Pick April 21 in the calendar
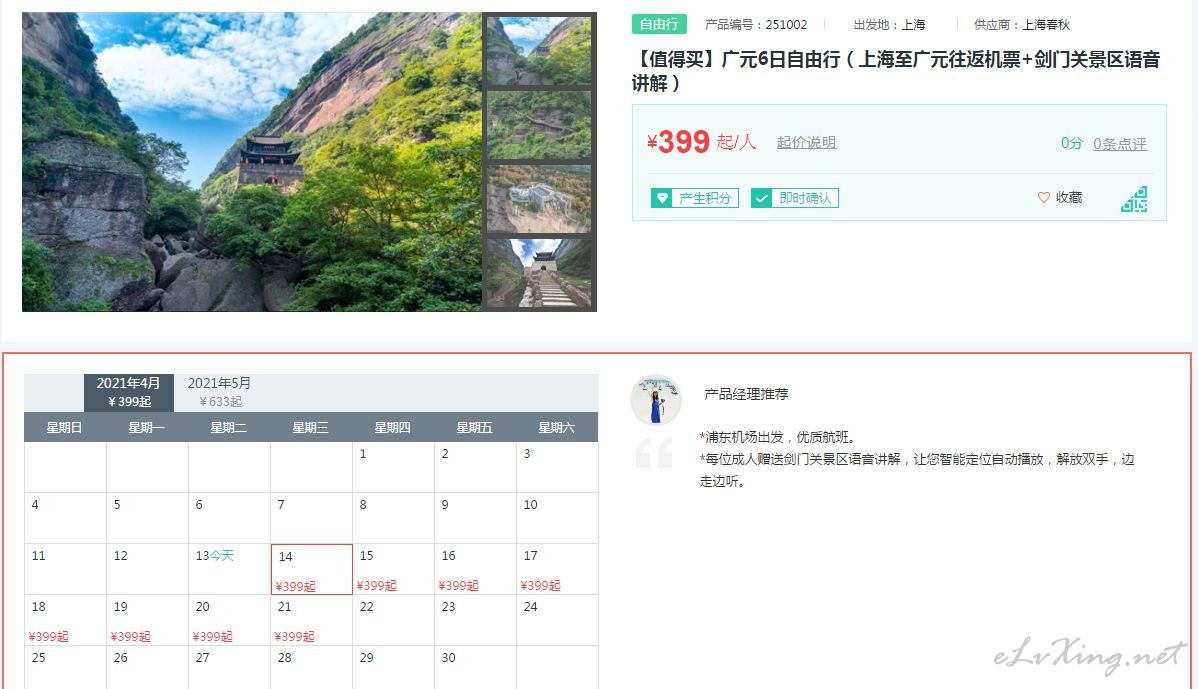The image size is (1198, 689). click(312, 620)
